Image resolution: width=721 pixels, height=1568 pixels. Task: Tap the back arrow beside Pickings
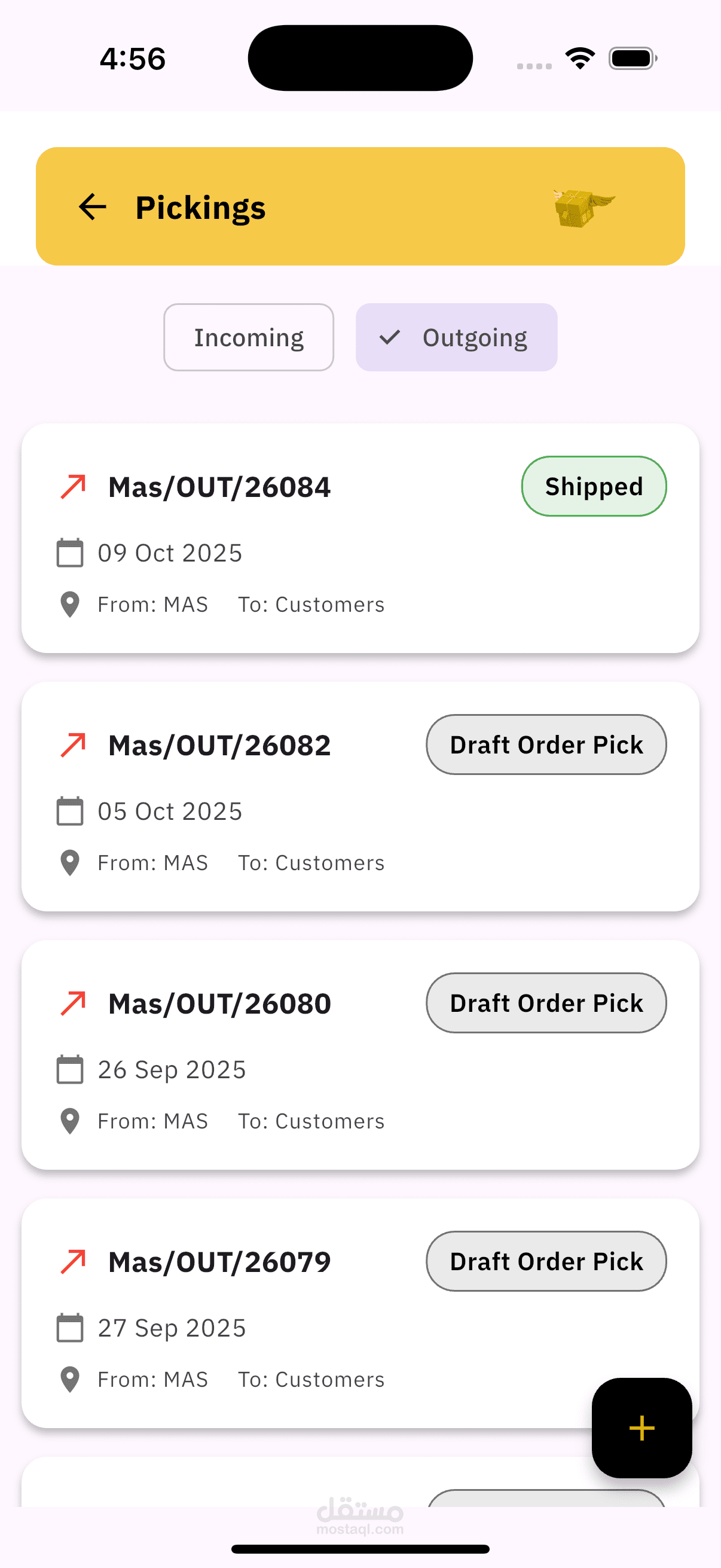(x=93, y=207)
